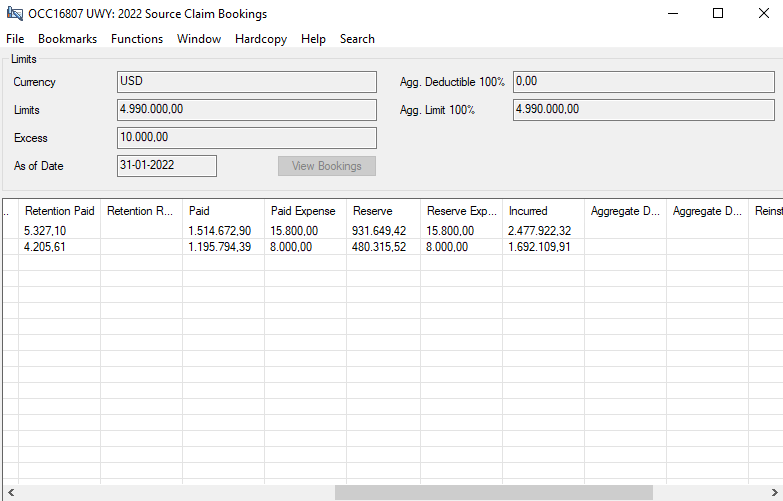Image resolution: width=783 pixels, height=501 pixels.
Task: Click the first Aggregate D... column header
Action: (x=625, y=211)
